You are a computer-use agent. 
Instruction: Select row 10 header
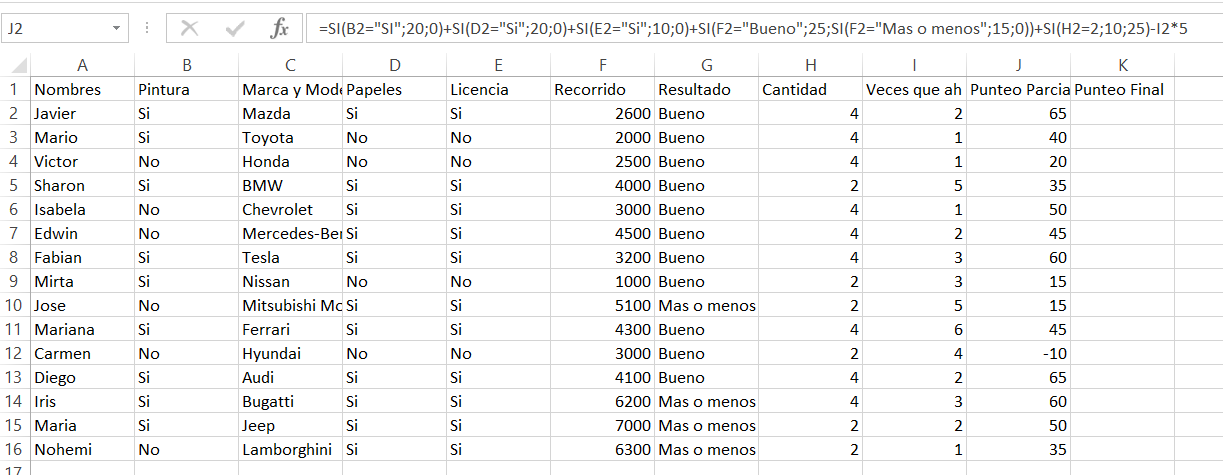[x=14, y=305]
